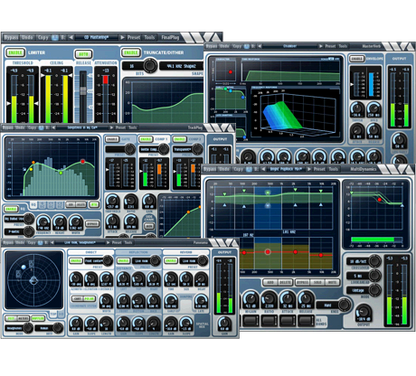Click the TrackPlug compressor Ratio knob
This screenshot has width=416, height=376.
(130, 202)
